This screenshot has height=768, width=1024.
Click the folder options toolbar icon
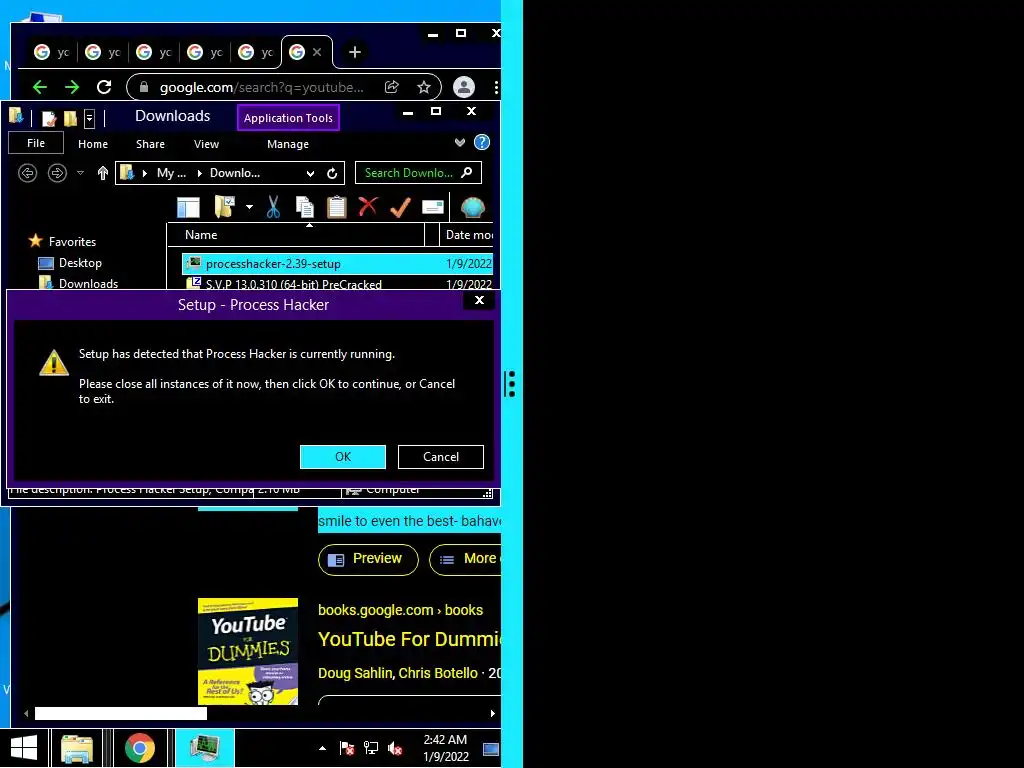coord(225,207)
